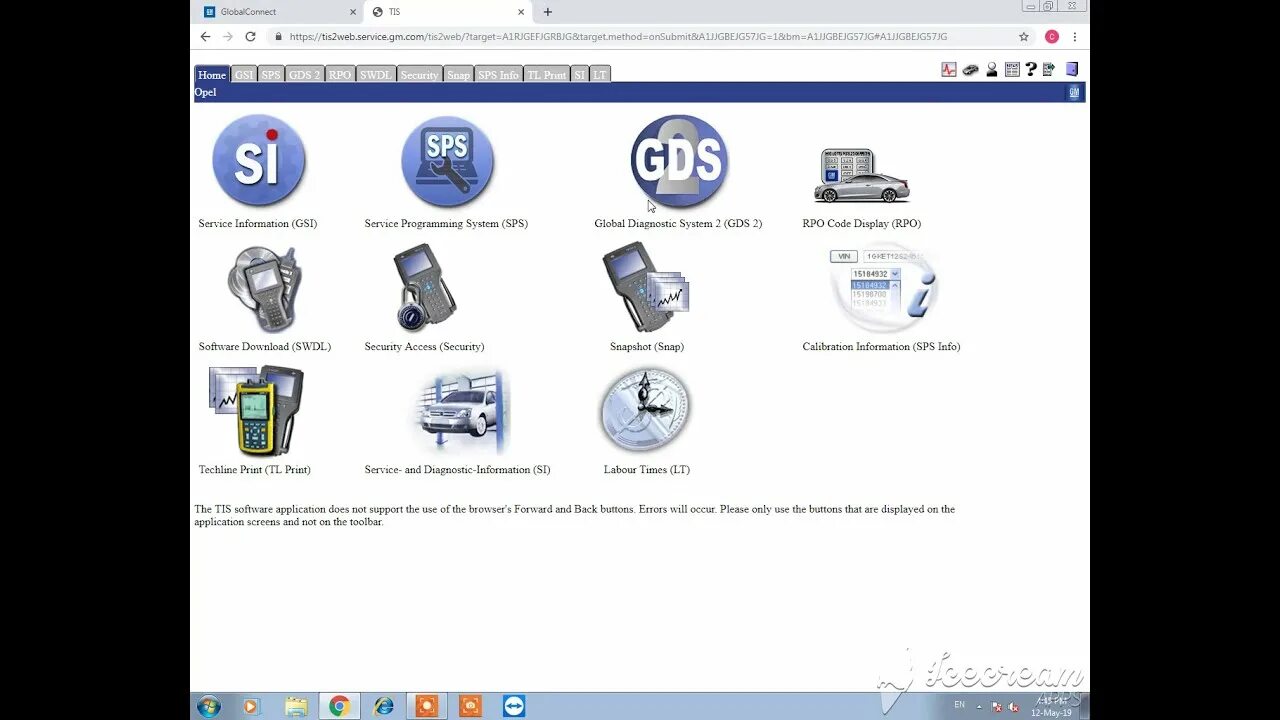Click the Service Information (GSI) text link
Screen dimensions: 1280x720
(258, 223)
